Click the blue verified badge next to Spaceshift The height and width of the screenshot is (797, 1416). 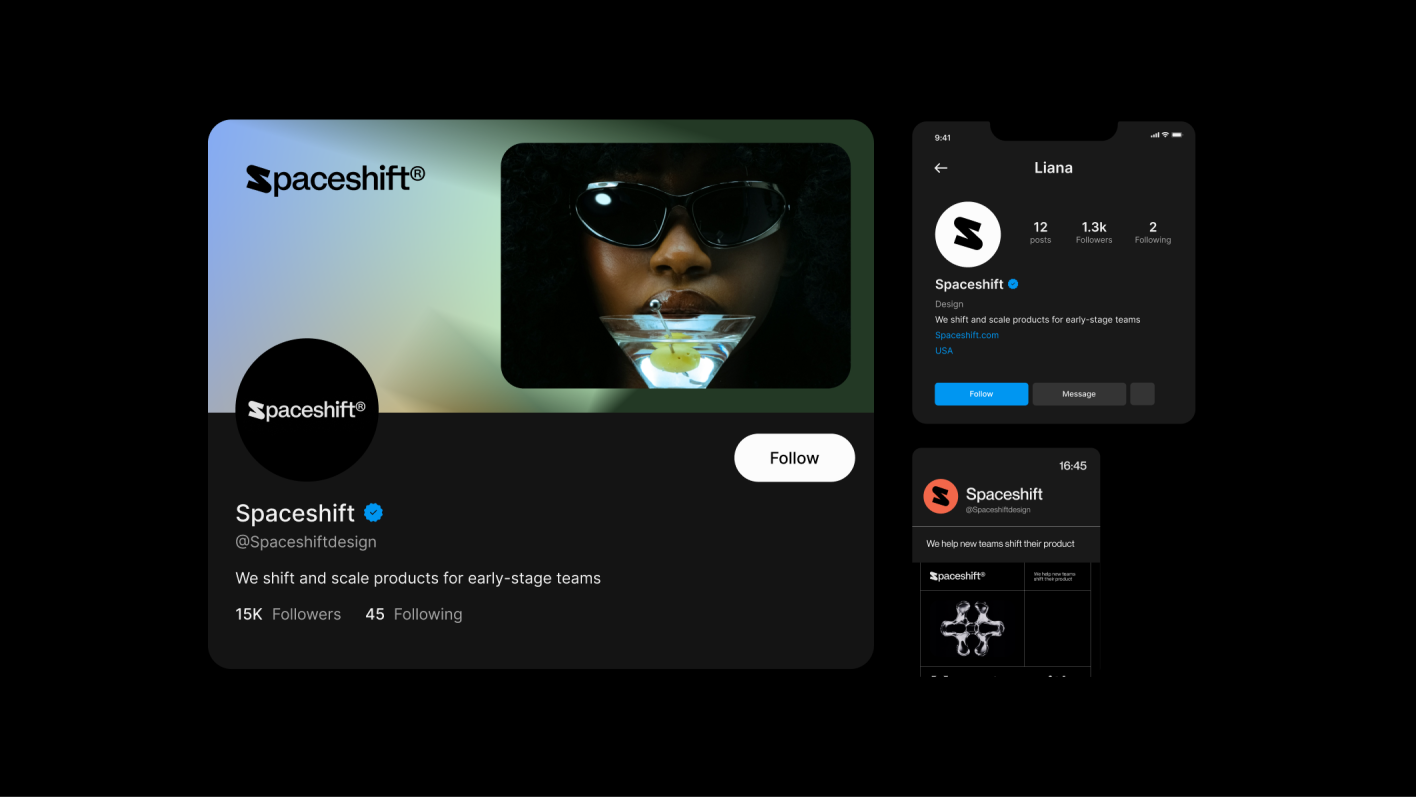[374, 513]
